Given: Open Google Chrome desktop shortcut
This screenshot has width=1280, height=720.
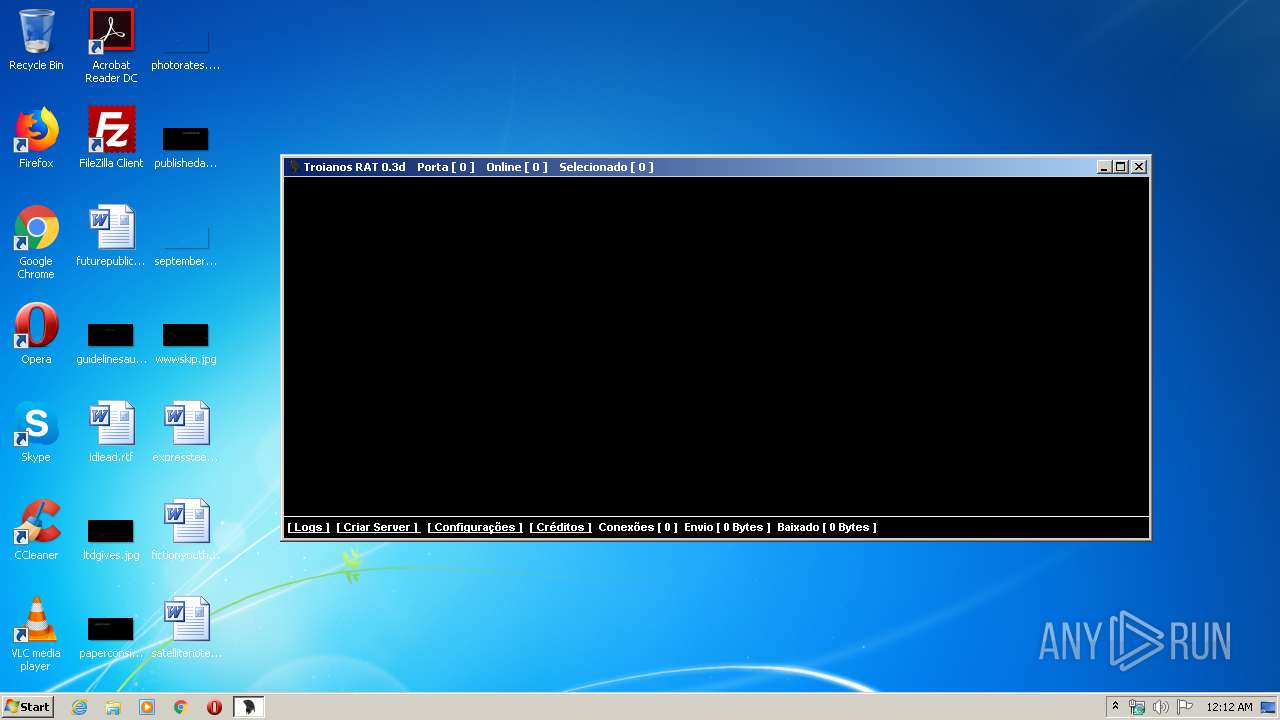Looking at the screenshot, I should tap(36, 242).
